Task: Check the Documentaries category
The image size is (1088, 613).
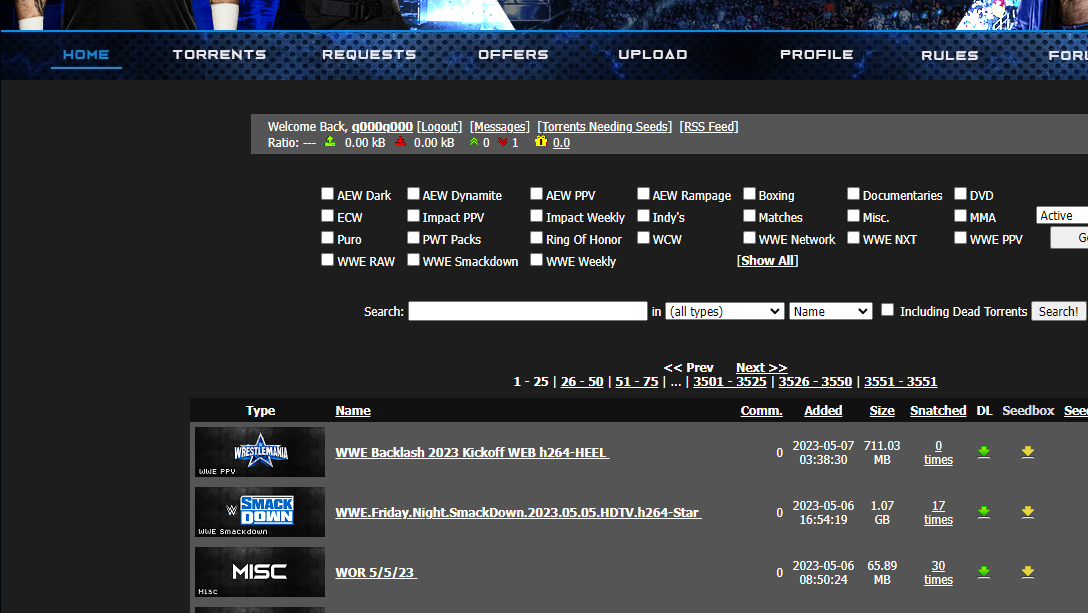Action: coord(853,194)
